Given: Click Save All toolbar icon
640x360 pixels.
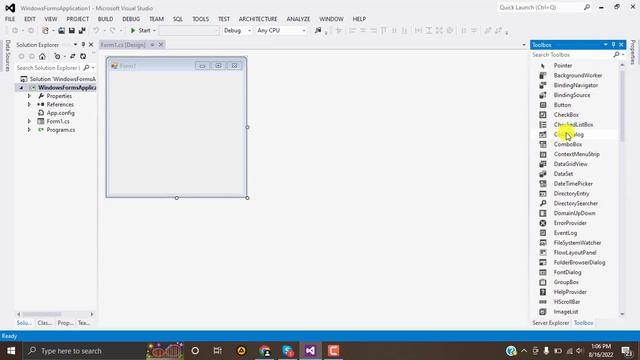Looking at the screenshot, I should (x=82, y=31).
